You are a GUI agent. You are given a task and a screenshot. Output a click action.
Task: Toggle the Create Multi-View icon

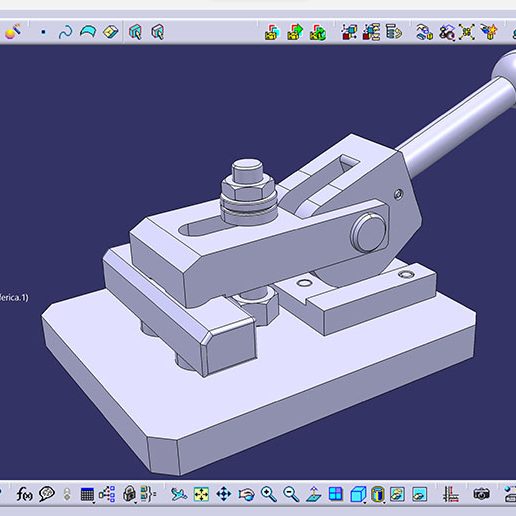point(336,494)
